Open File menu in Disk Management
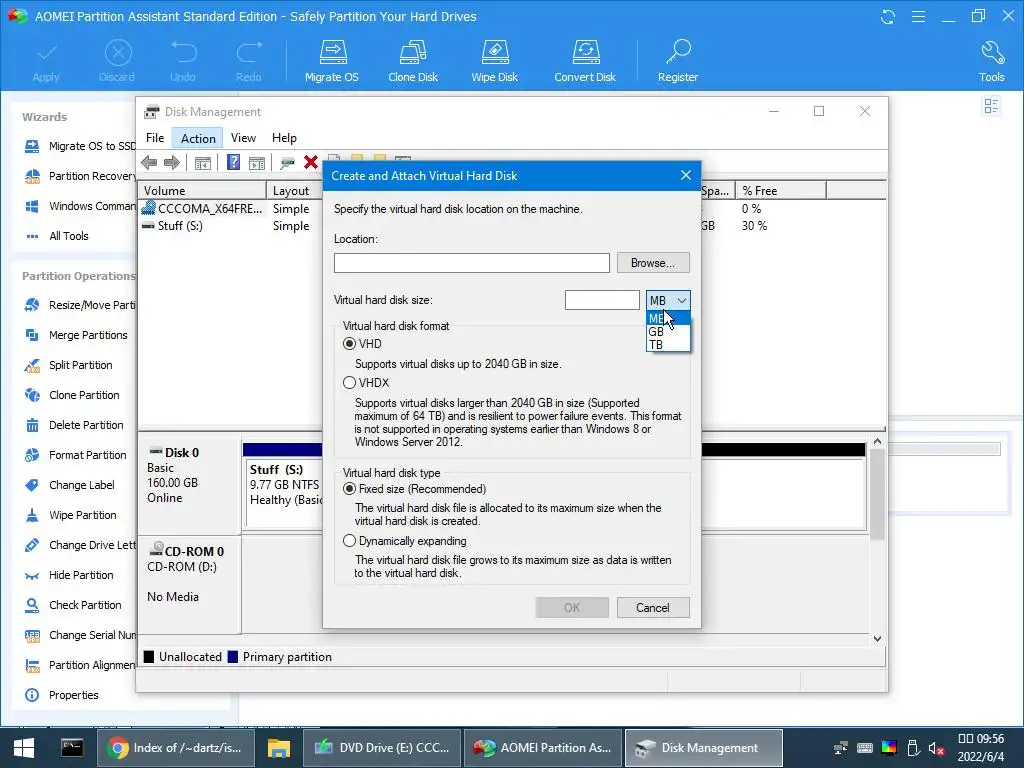This screenshot has height=768, width=1024. pyautogui.click(x=155, y=138)
